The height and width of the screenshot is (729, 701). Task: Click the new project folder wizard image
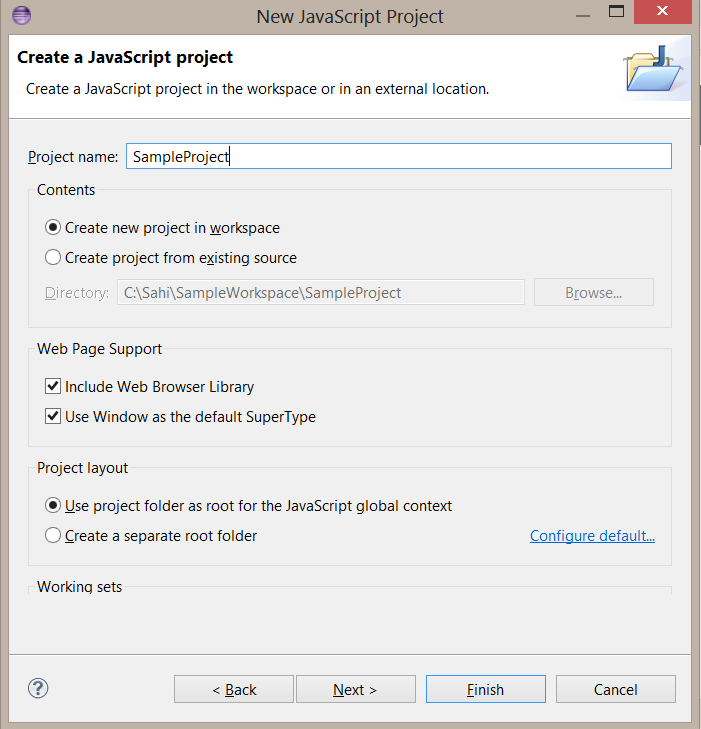653,70
